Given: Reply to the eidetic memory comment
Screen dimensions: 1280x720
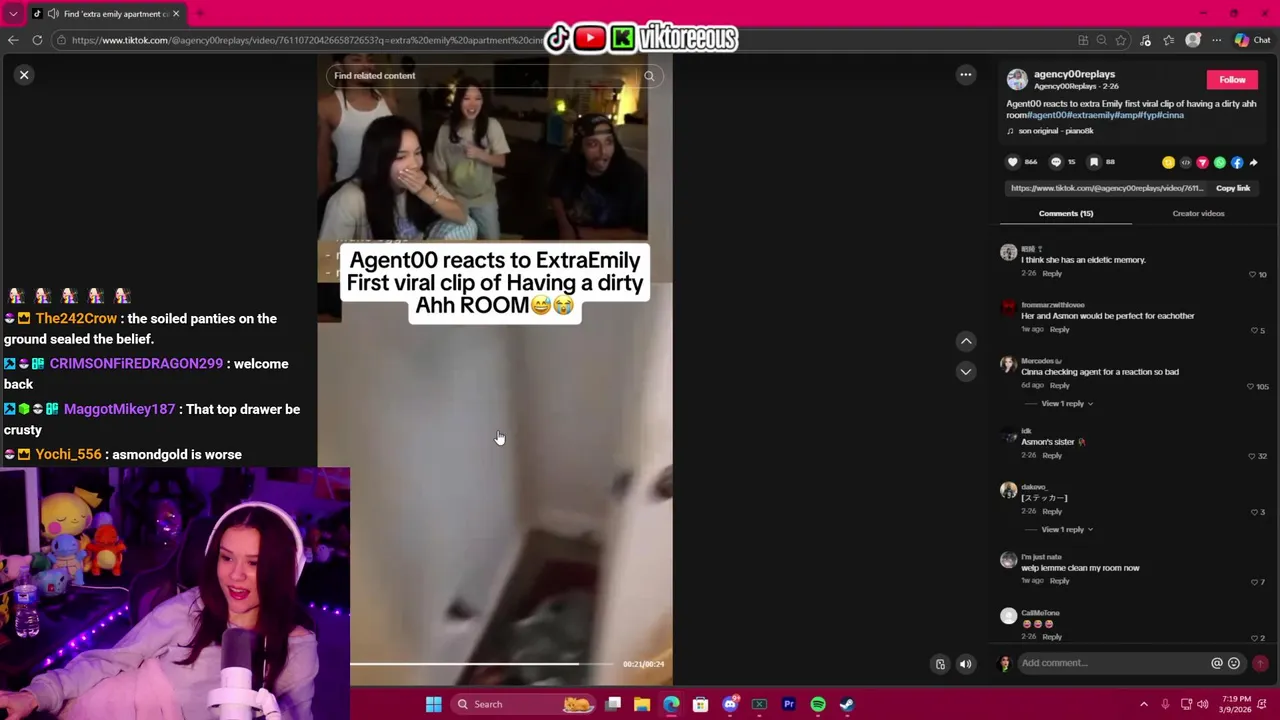Looking at the screenshot, I should click(x=1052, y=274).
